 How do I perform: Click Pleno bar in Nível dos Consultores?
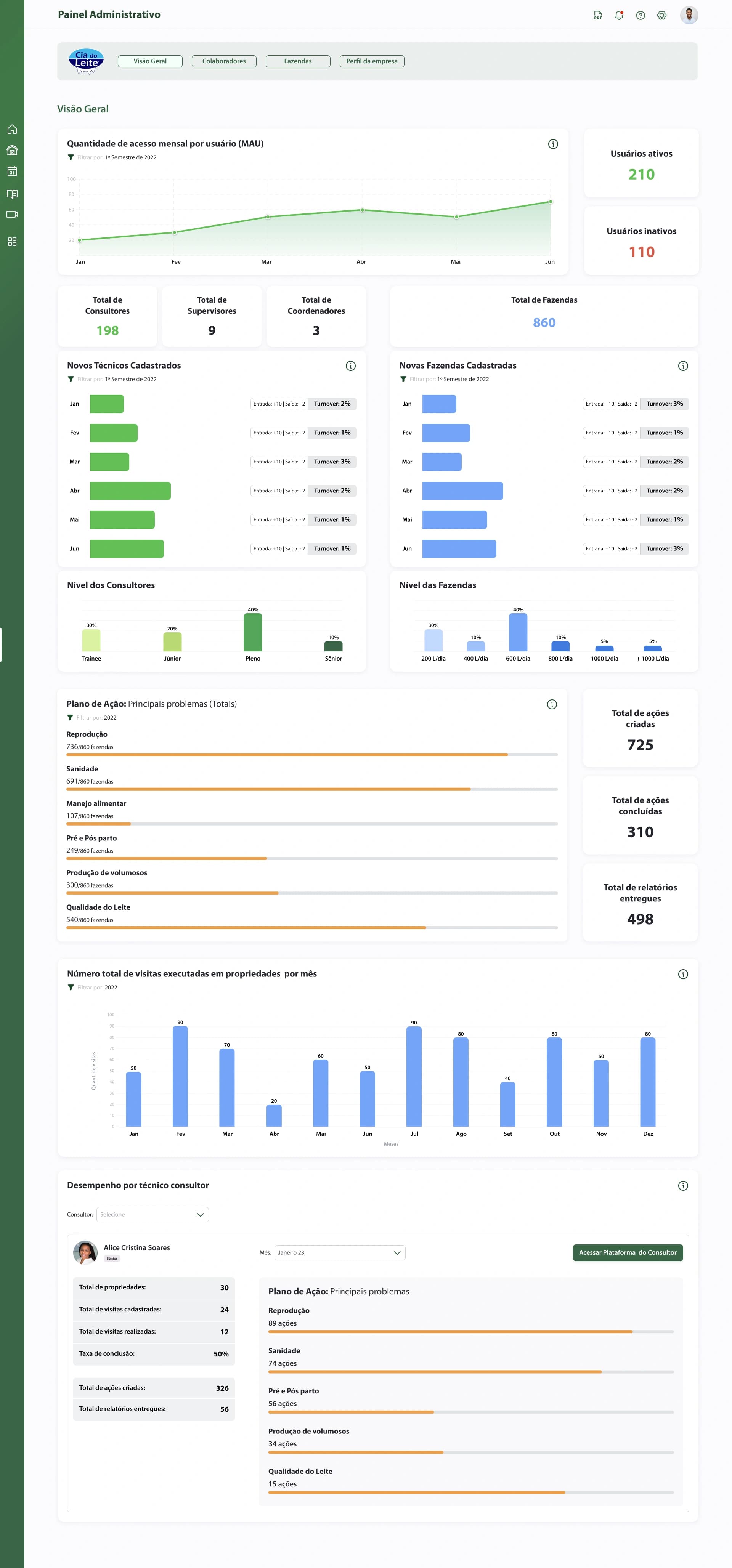point(253,632)
